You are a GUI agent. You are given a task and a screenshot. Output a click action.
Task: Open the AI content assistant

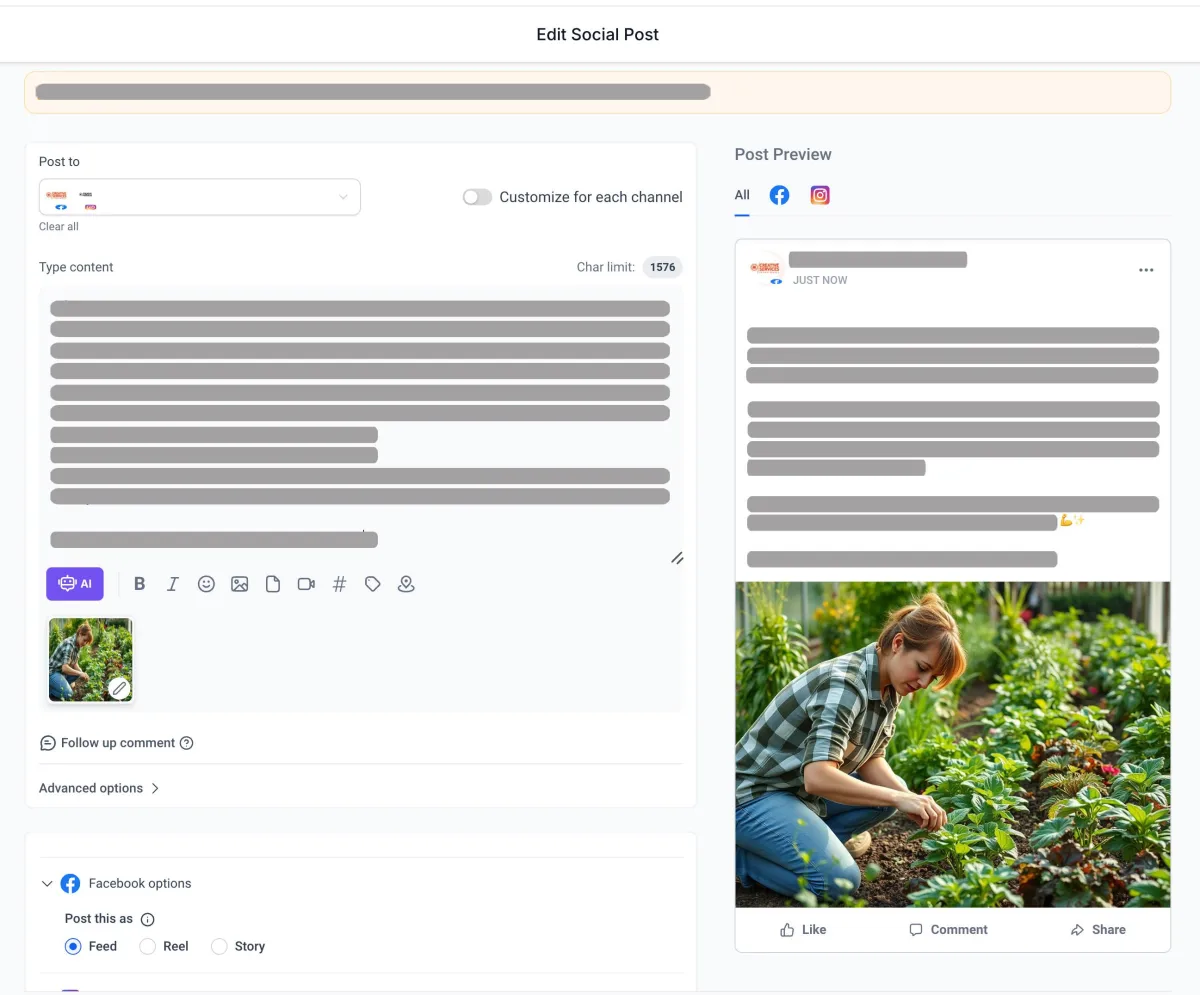[x=75, y=584]
